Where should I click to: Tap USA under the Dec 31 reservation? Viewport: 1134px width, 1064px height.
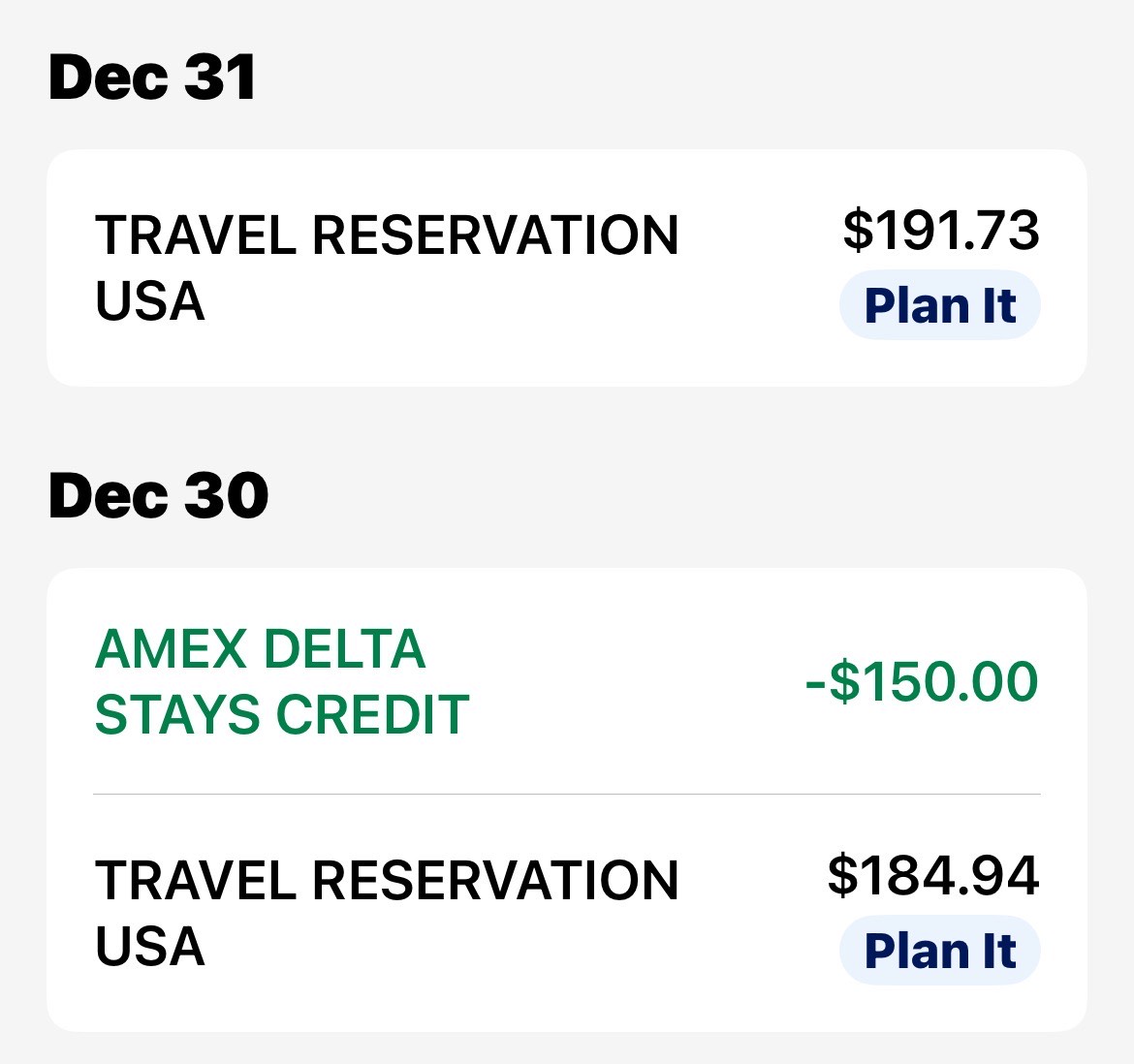(x=150, y=301)
